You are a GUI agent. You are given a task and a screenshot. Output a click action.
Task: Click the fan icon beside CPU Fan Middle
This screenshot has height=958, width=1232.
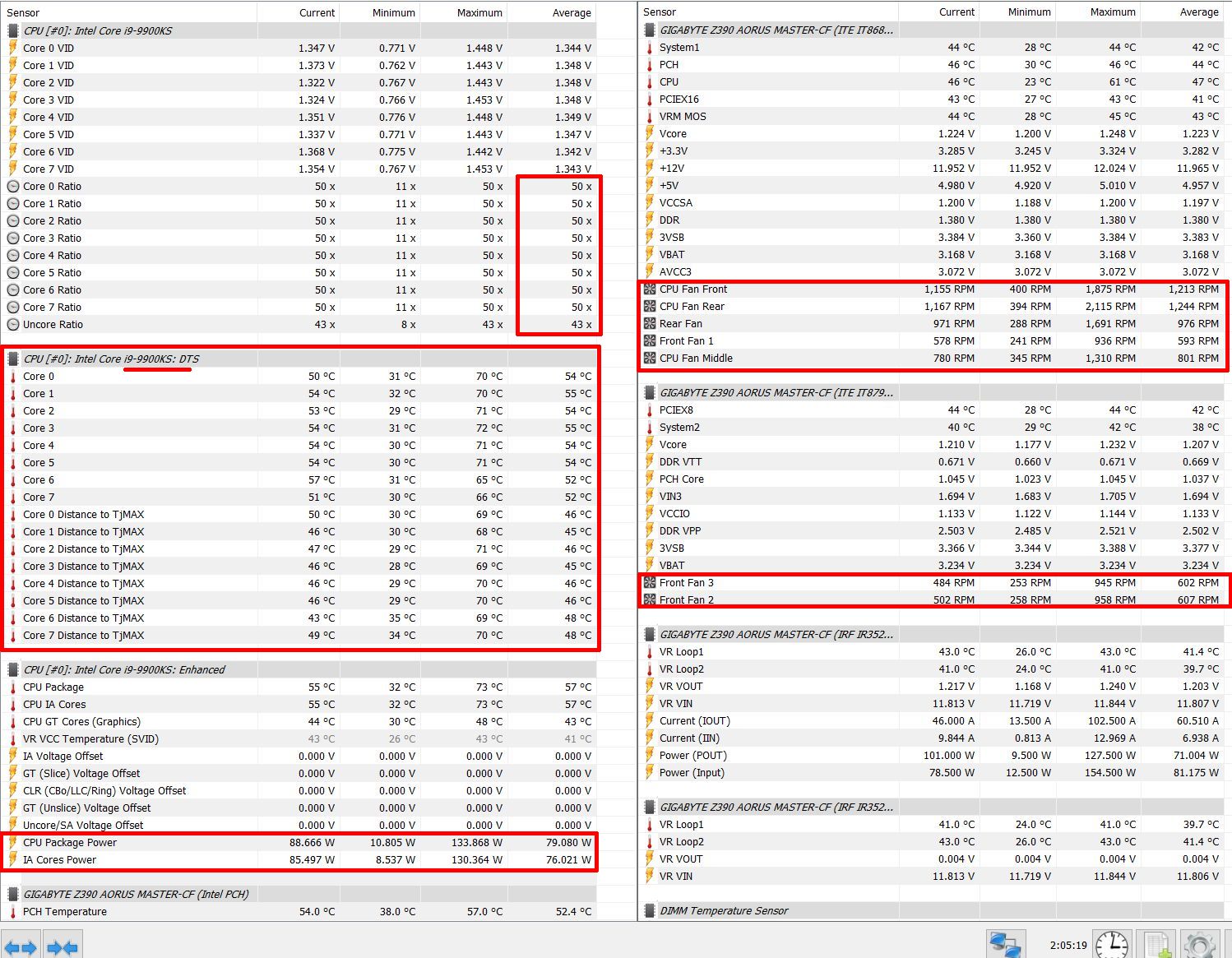[x=650, y=359]
